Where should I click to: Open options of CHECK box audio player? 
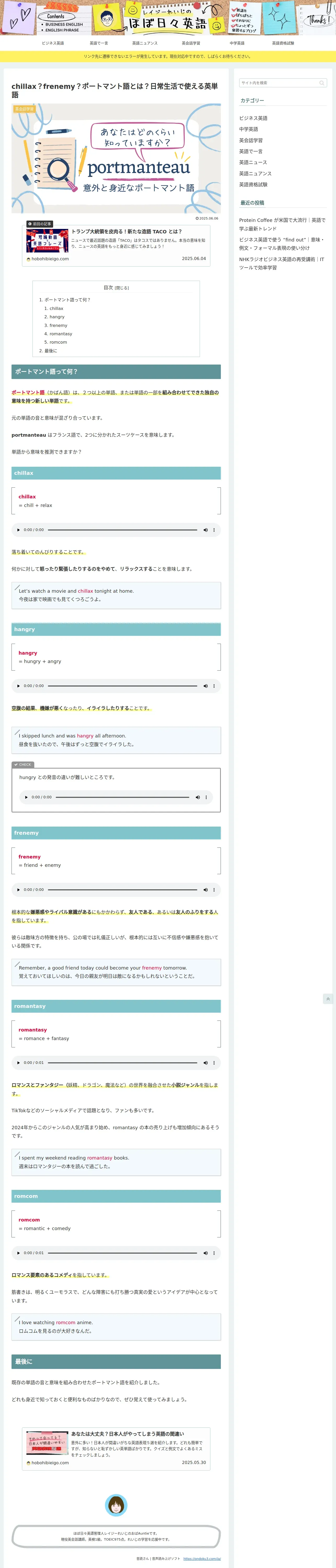206,797
